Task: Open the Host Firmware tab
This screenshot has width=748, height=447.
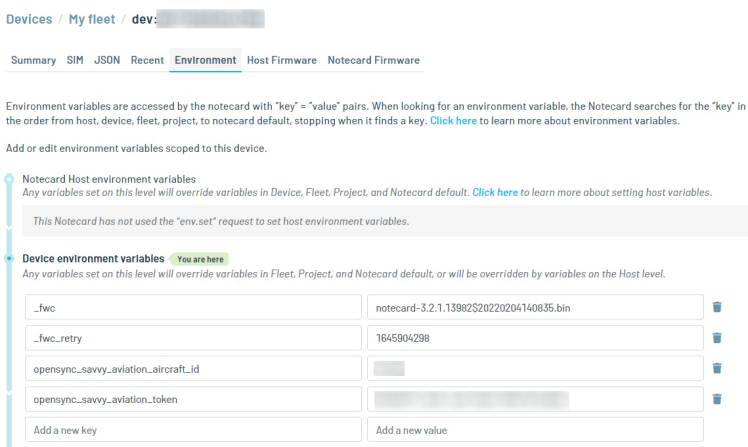Action: click(x=282, y=60)
